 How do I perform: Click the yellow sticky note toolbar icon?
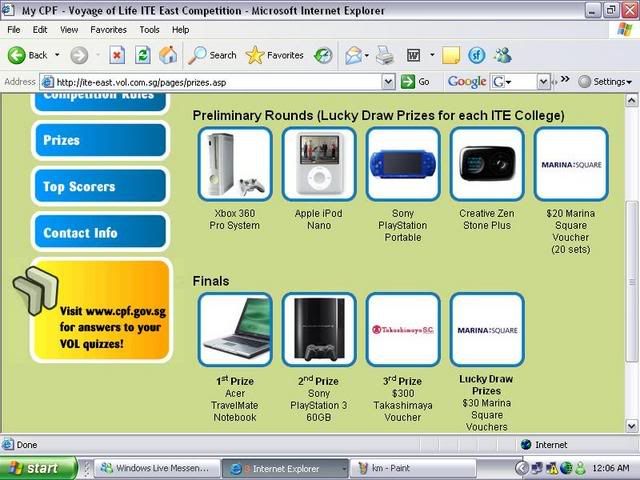[x=451, y=56]
